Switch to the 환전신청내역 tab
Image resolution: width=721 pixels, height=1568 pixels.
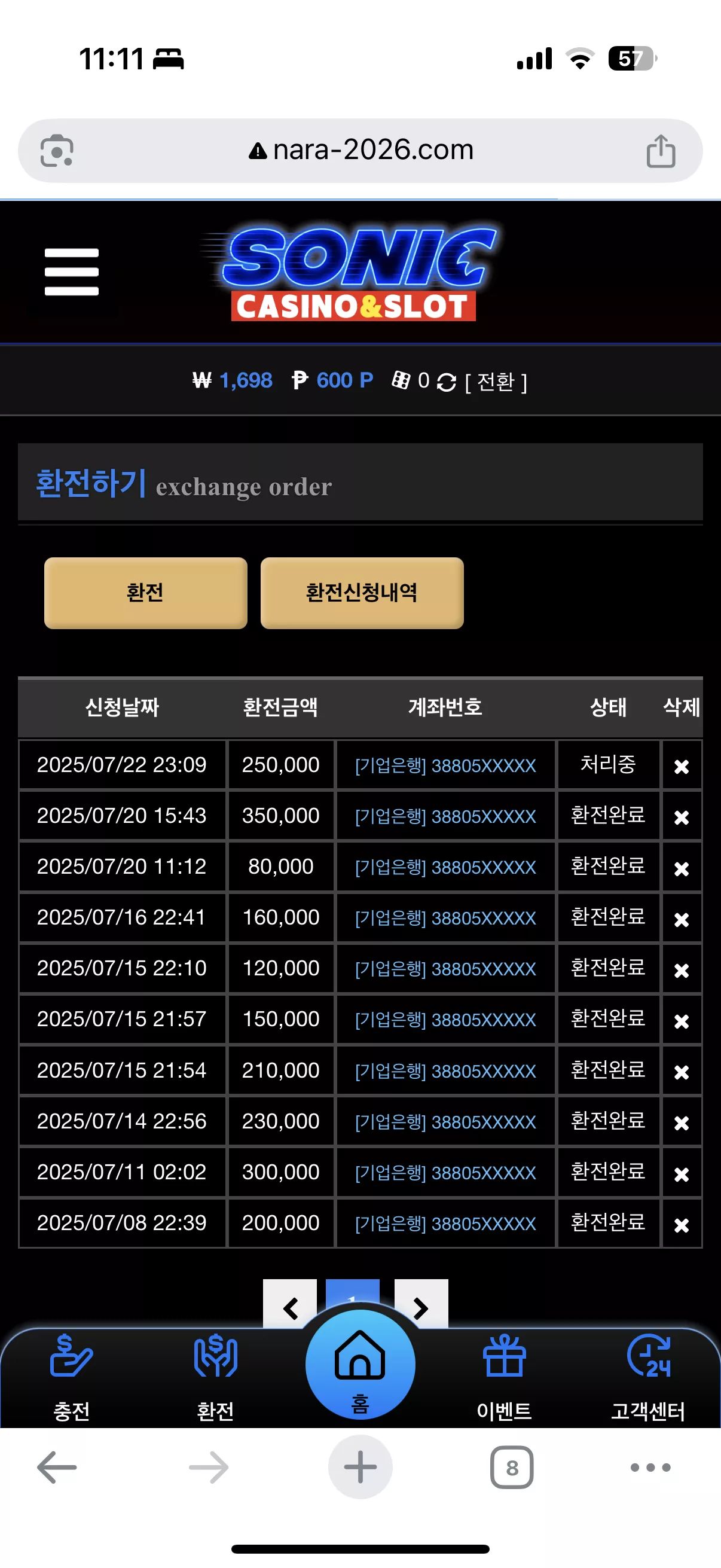362,593
